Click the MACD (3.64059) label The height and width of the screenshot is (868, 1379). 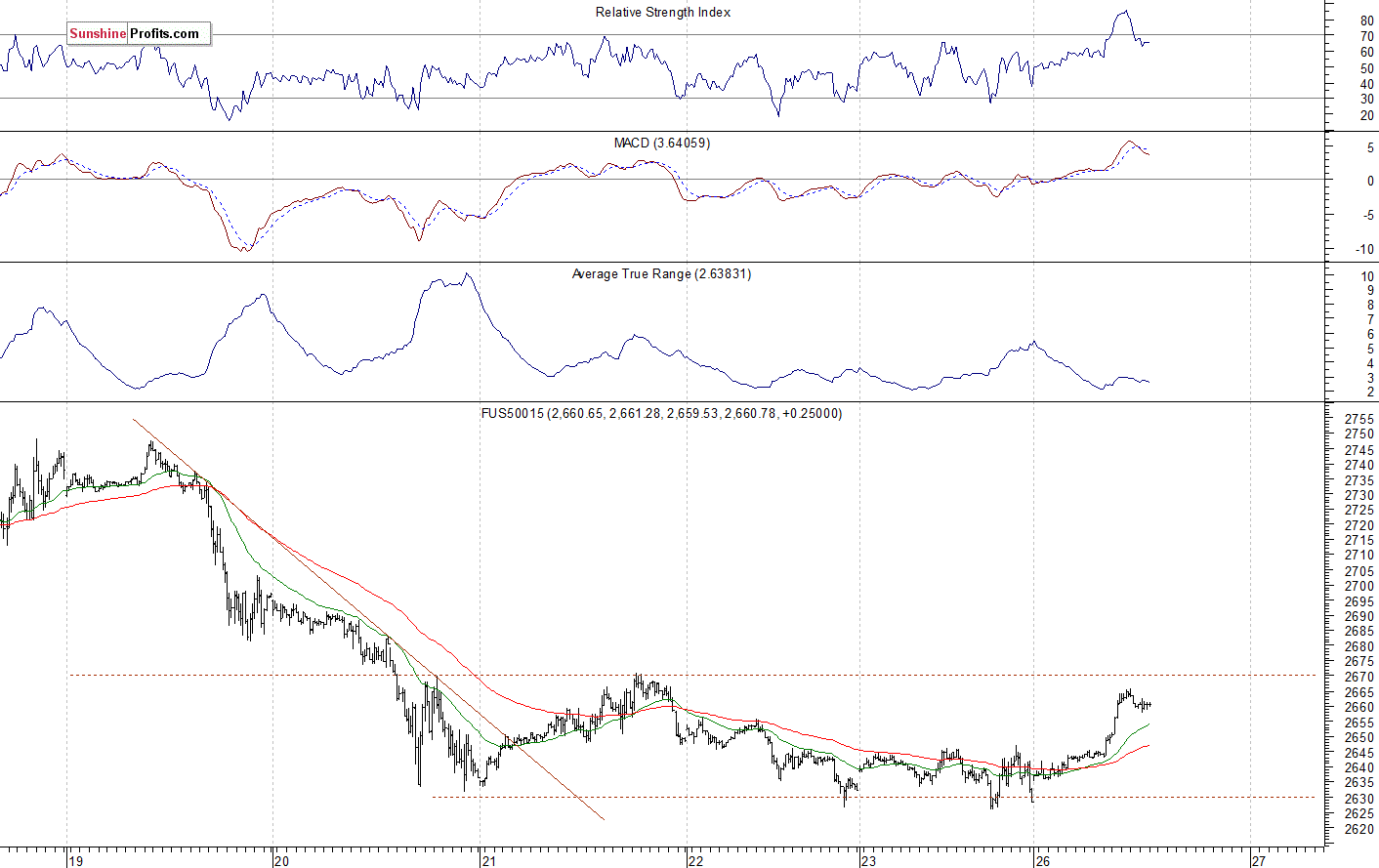(662, 144)
